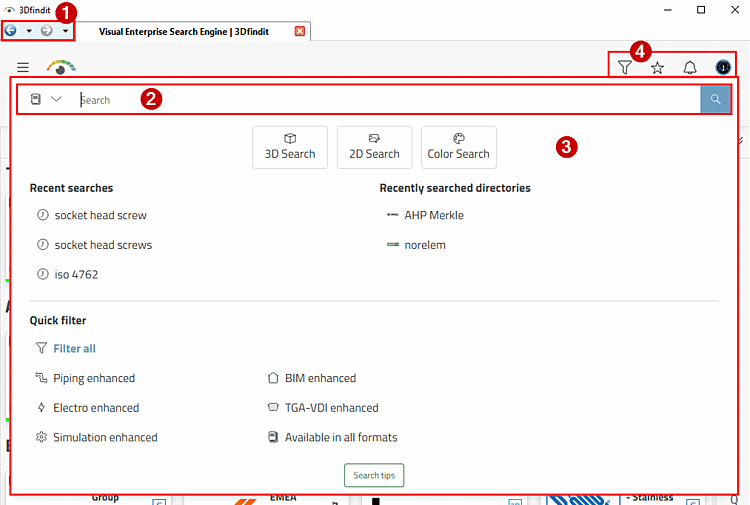Click the 3Dfindit gauge logo
Image resolution: width=750 pixels, height=505 pixels.
[61, 67]
